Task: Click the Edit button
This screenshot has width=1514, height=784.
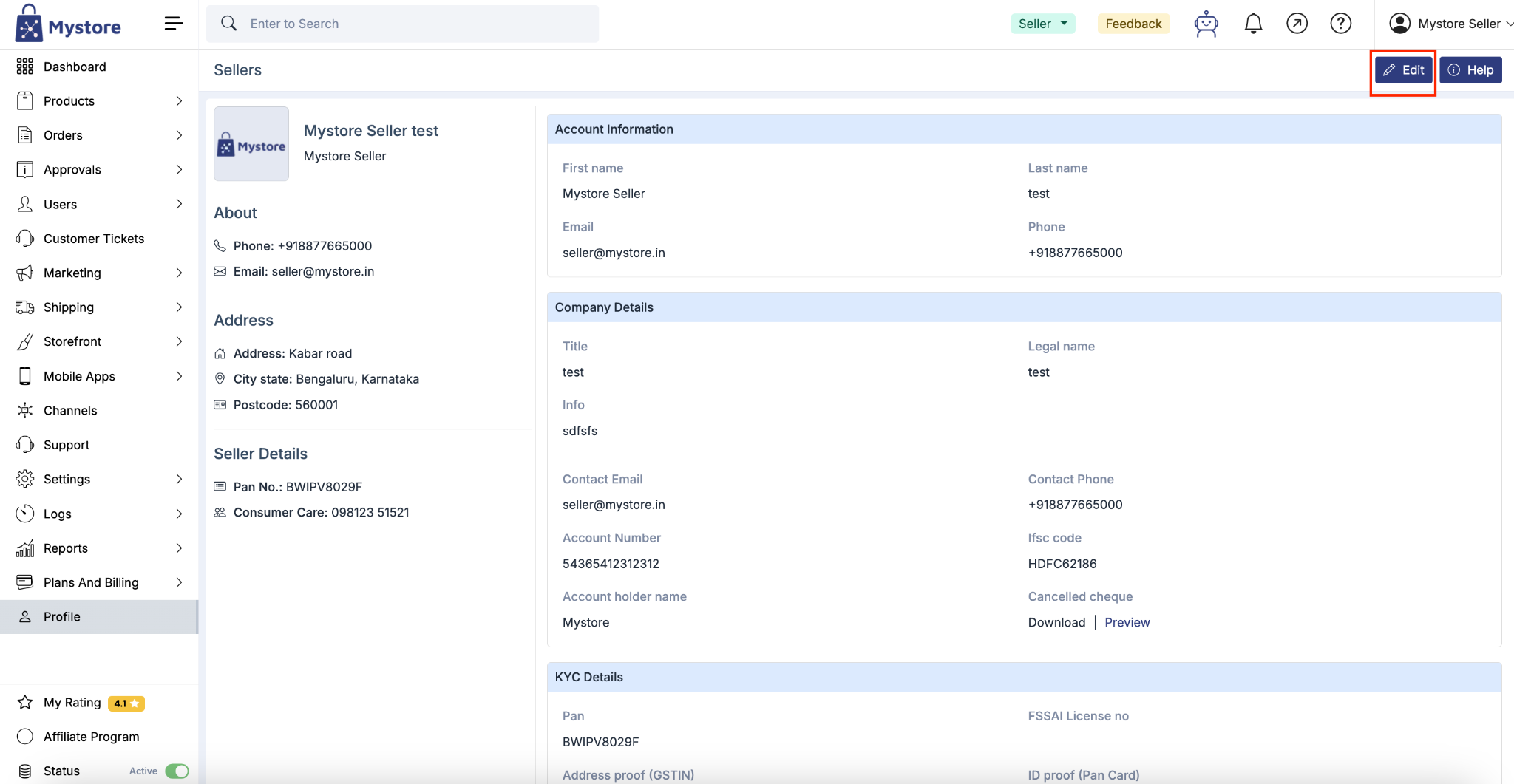Action: pos(1404,70)
